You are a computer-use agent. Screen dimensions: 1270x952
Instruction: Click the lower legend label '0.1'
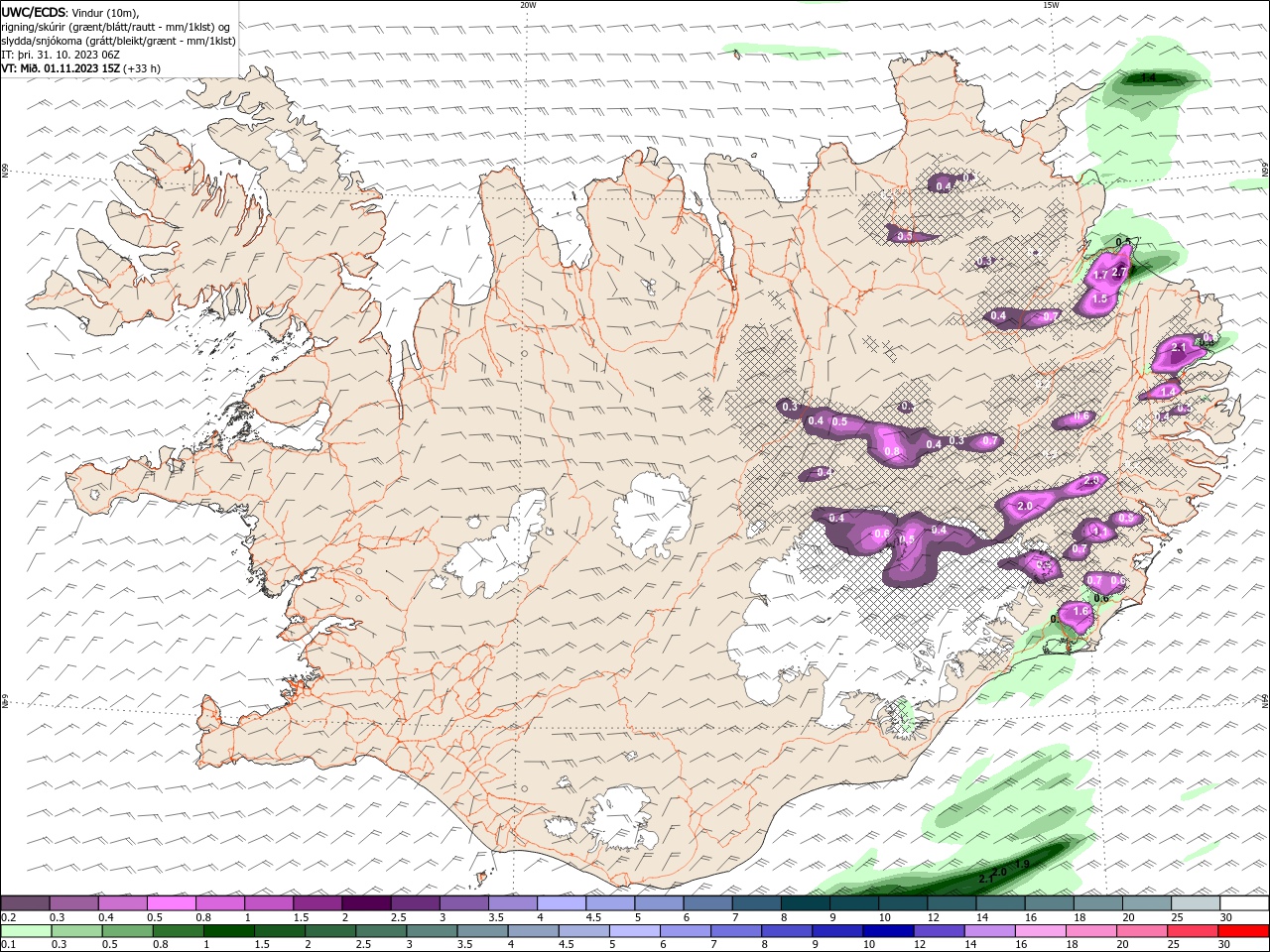point(9,945)
